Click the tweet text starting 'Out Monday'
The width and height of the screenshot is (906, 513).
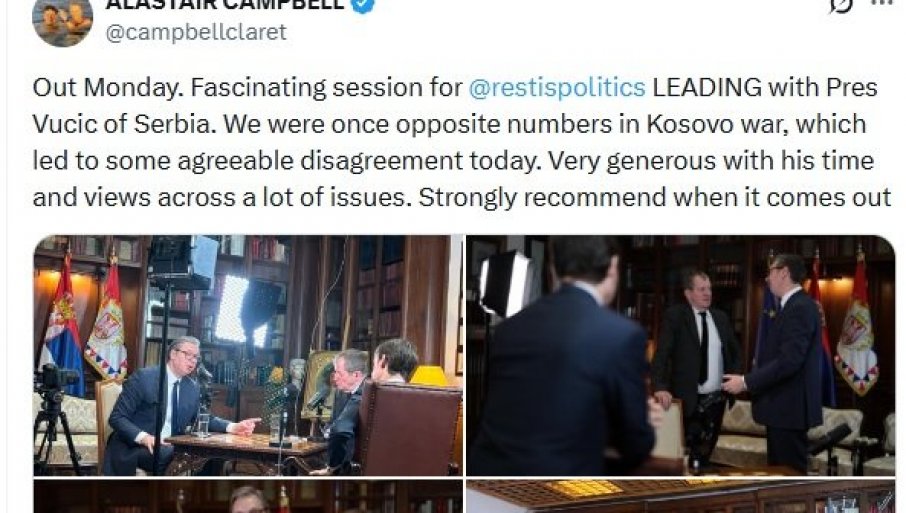(x=462, y=142)
